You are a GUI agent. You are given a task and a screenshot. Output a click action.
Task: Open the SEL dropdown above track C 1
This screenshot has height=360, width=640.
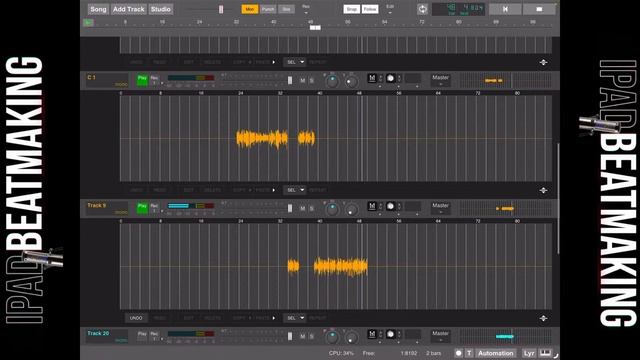[295, 62]
